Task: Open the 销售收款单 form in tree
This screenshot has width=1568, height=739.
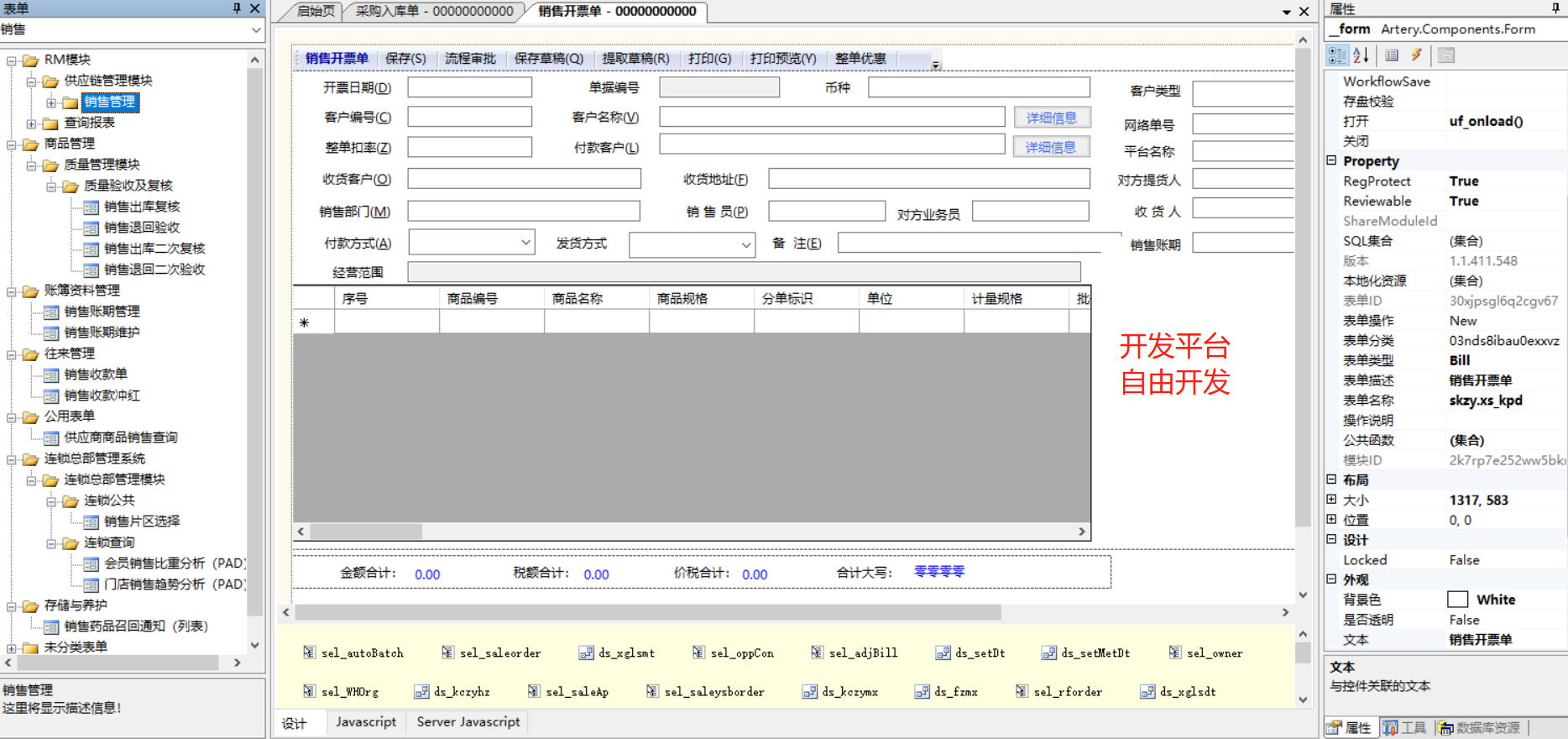Action: click(x=96, y=375)
